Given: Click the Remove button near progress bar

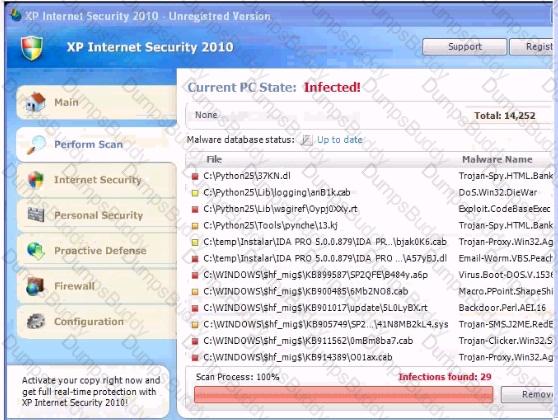Looking at the screenshot, I should pos(528,394).
